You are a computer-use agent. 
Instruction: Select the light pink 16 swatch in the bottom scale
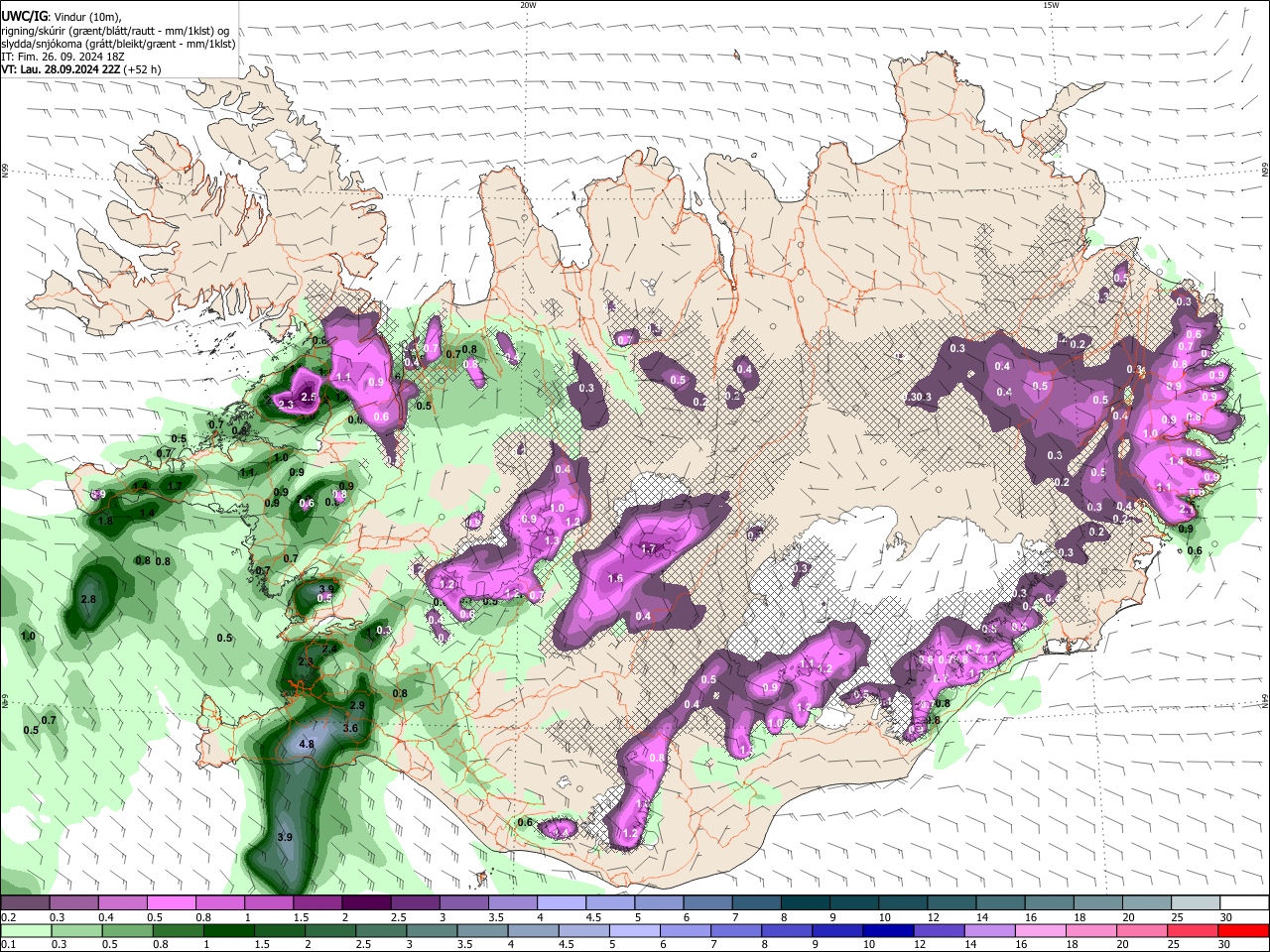[1040, 930]
